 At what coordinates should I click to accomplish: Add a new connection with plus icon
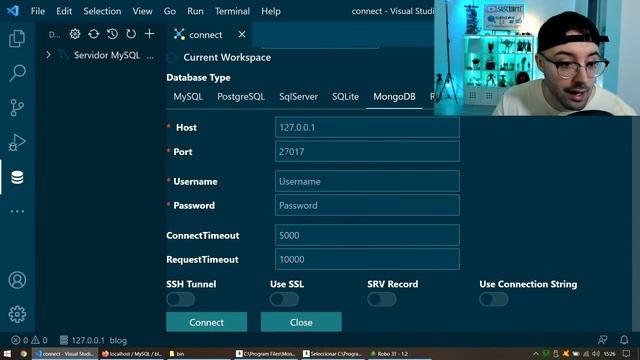(x=149, y=34)
